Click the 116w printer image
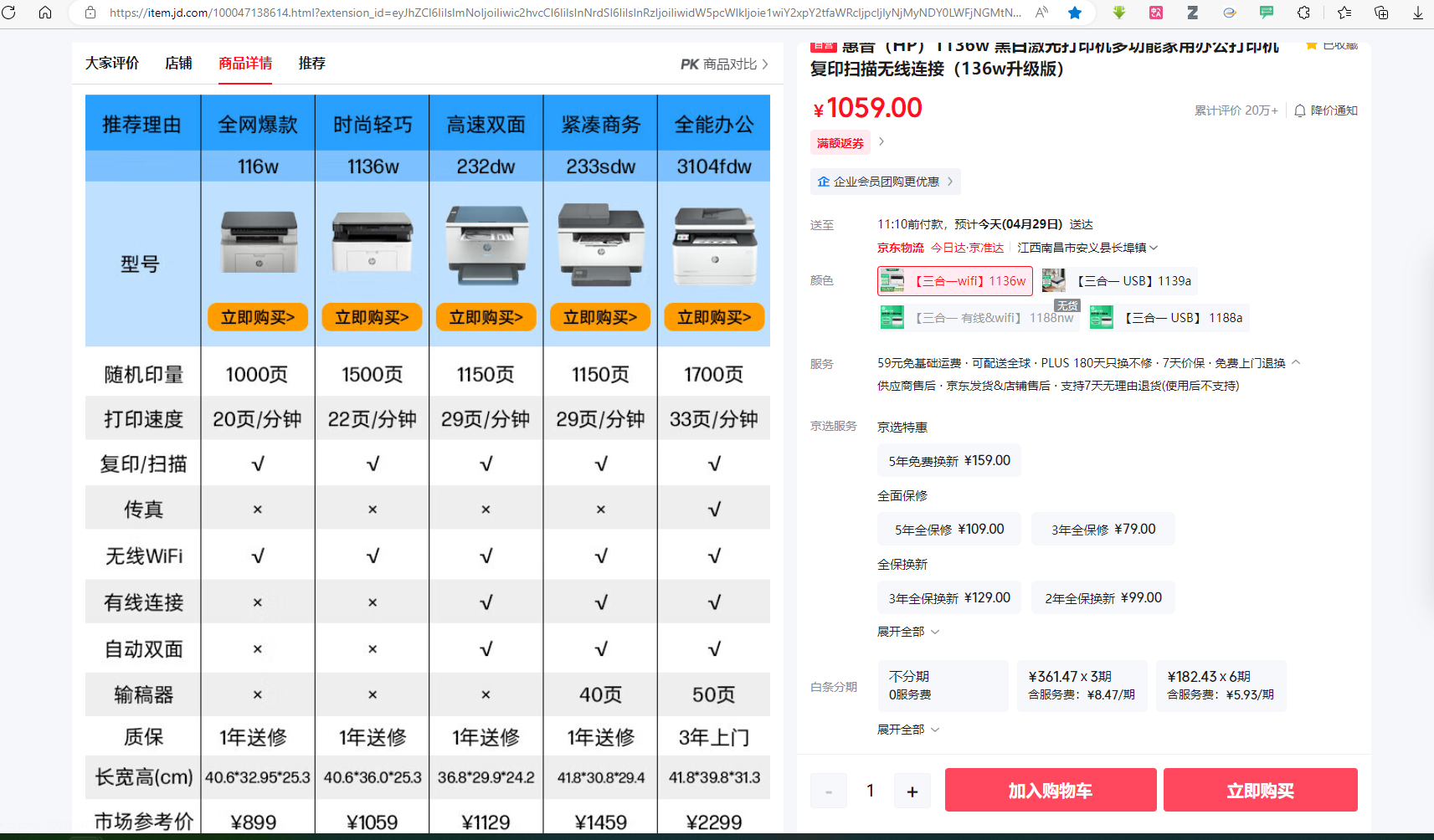 click(259, 242)
